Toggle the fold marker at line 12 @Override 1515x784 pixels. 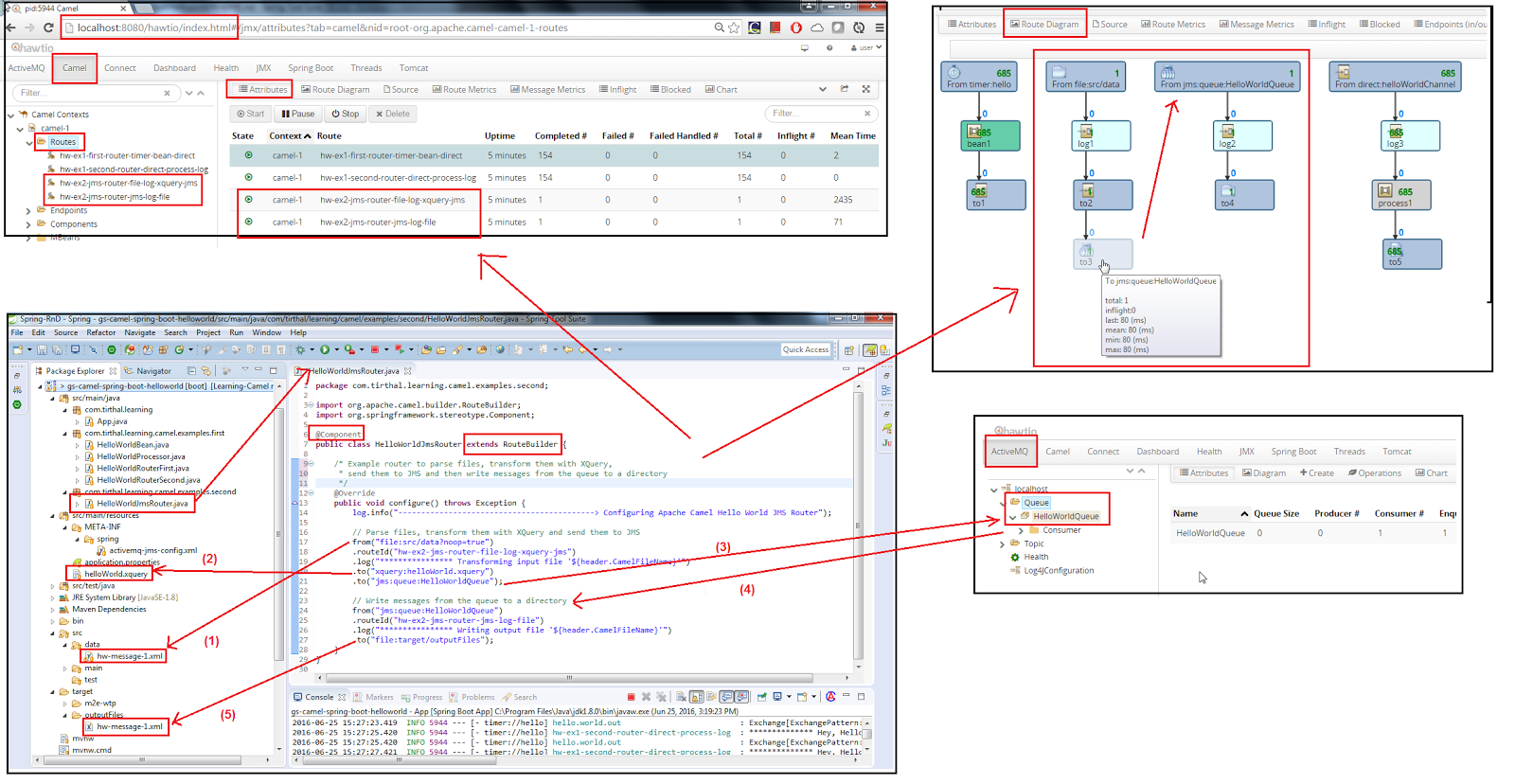click(x=311, y=493)
